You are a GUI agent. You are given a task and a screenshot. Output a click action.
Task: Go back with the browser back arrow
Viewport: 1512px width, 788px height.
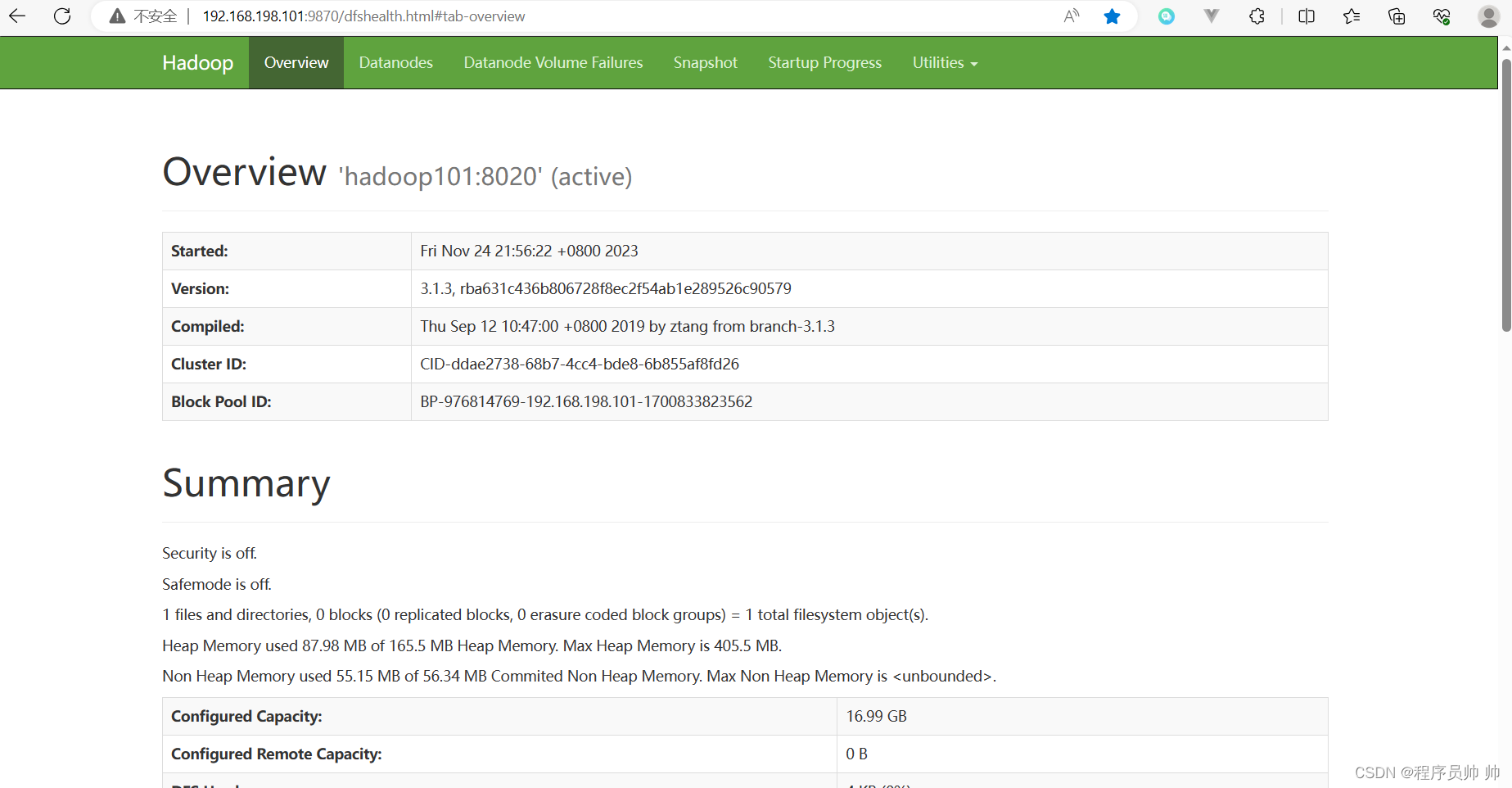(x=17, y=16)
